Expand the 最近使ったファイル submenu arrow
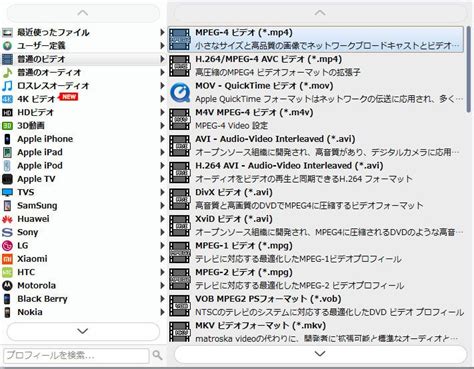474x369 pixels. coord(162,32)
